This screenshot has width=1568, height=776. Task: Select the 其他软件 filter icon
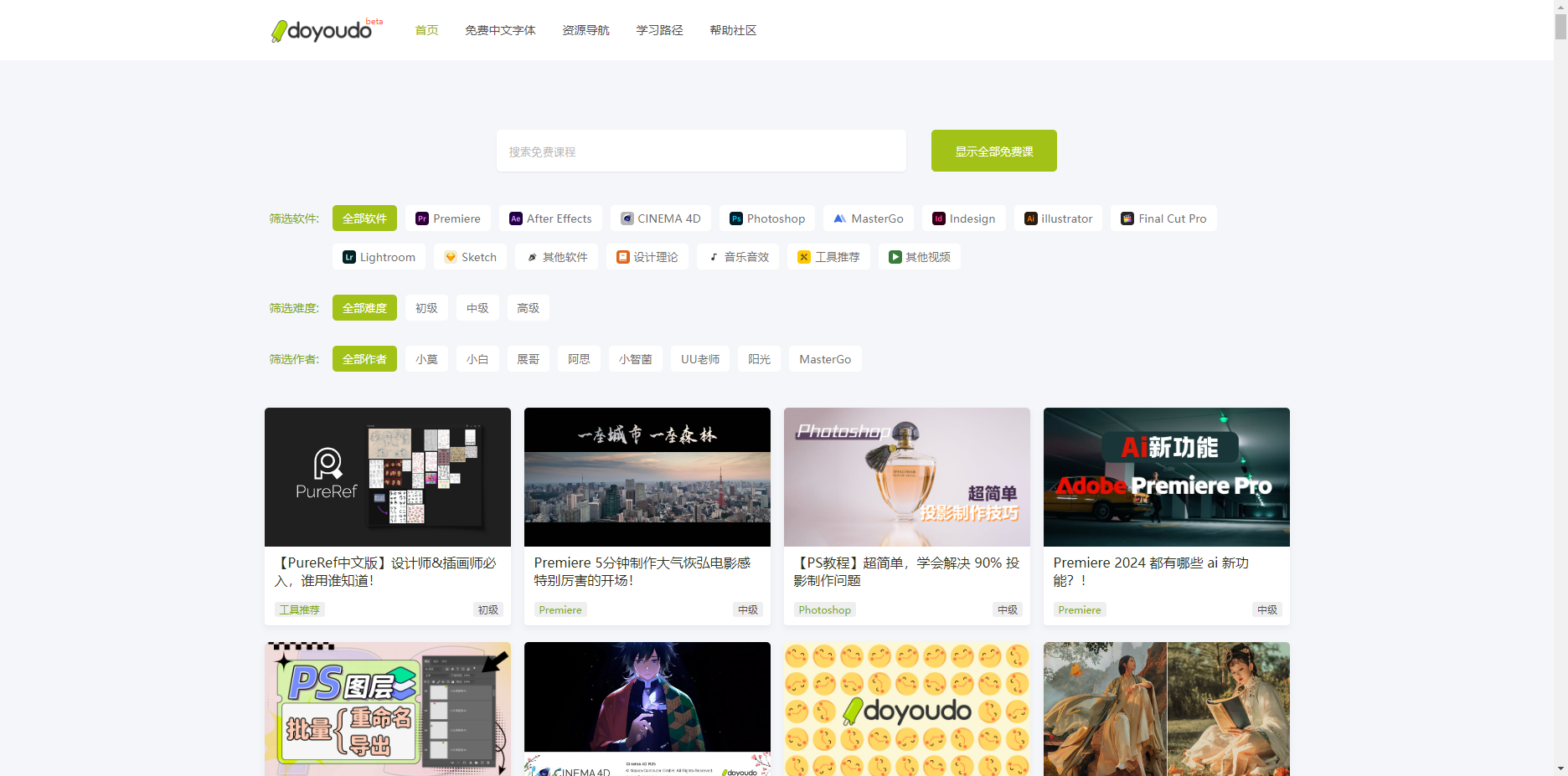(532, 257)
